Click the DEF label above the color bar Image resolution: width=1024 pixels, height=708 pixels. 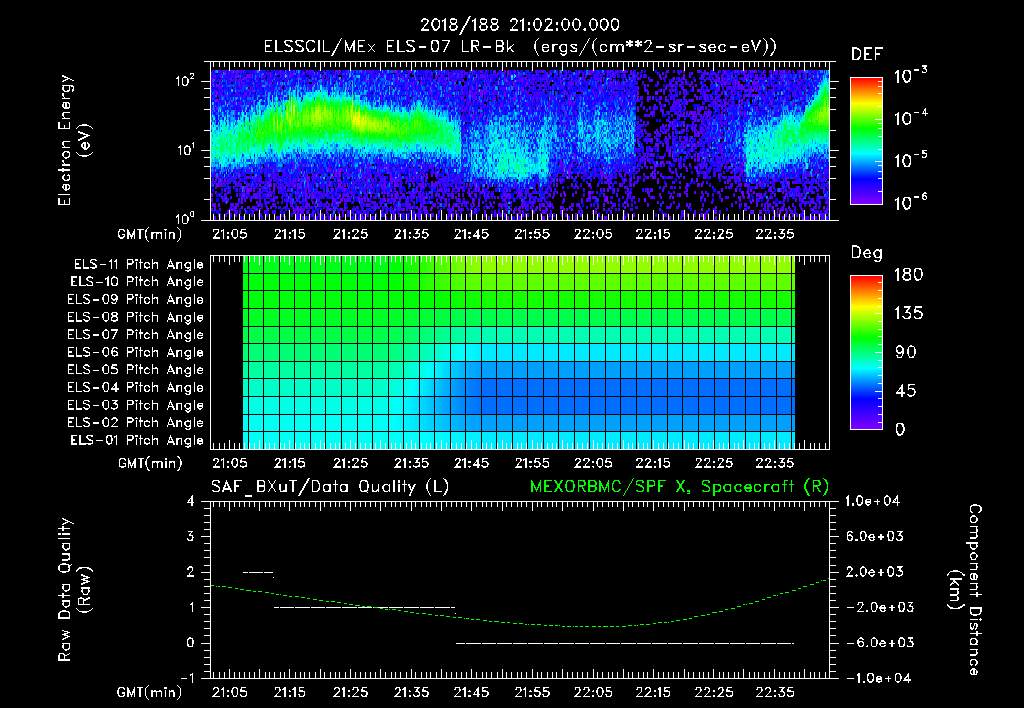click(x=867, y=55)
